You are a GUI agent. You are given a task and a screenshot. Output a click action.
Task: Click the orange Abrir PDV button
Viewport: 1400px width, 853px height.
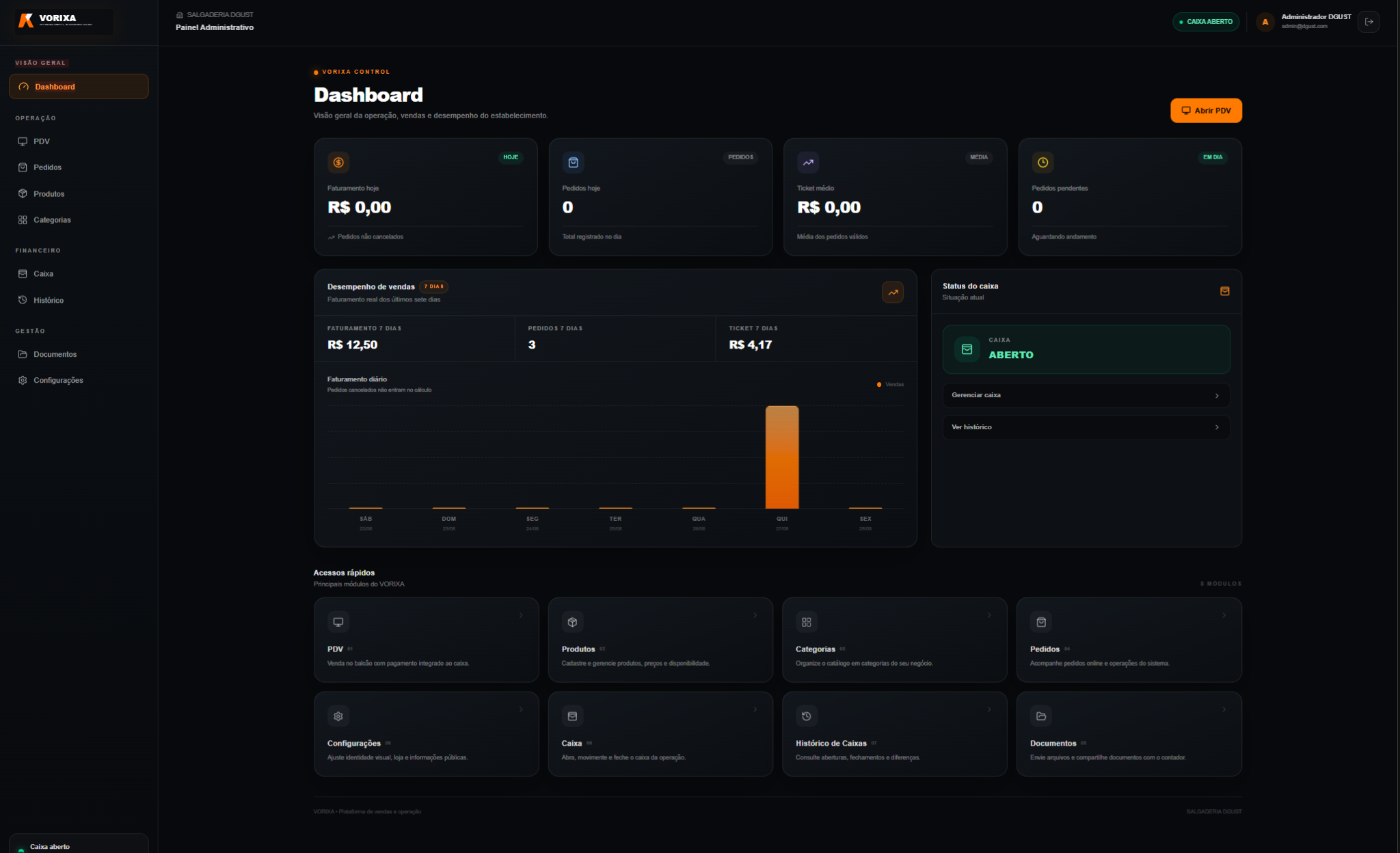coord(1206,111)
